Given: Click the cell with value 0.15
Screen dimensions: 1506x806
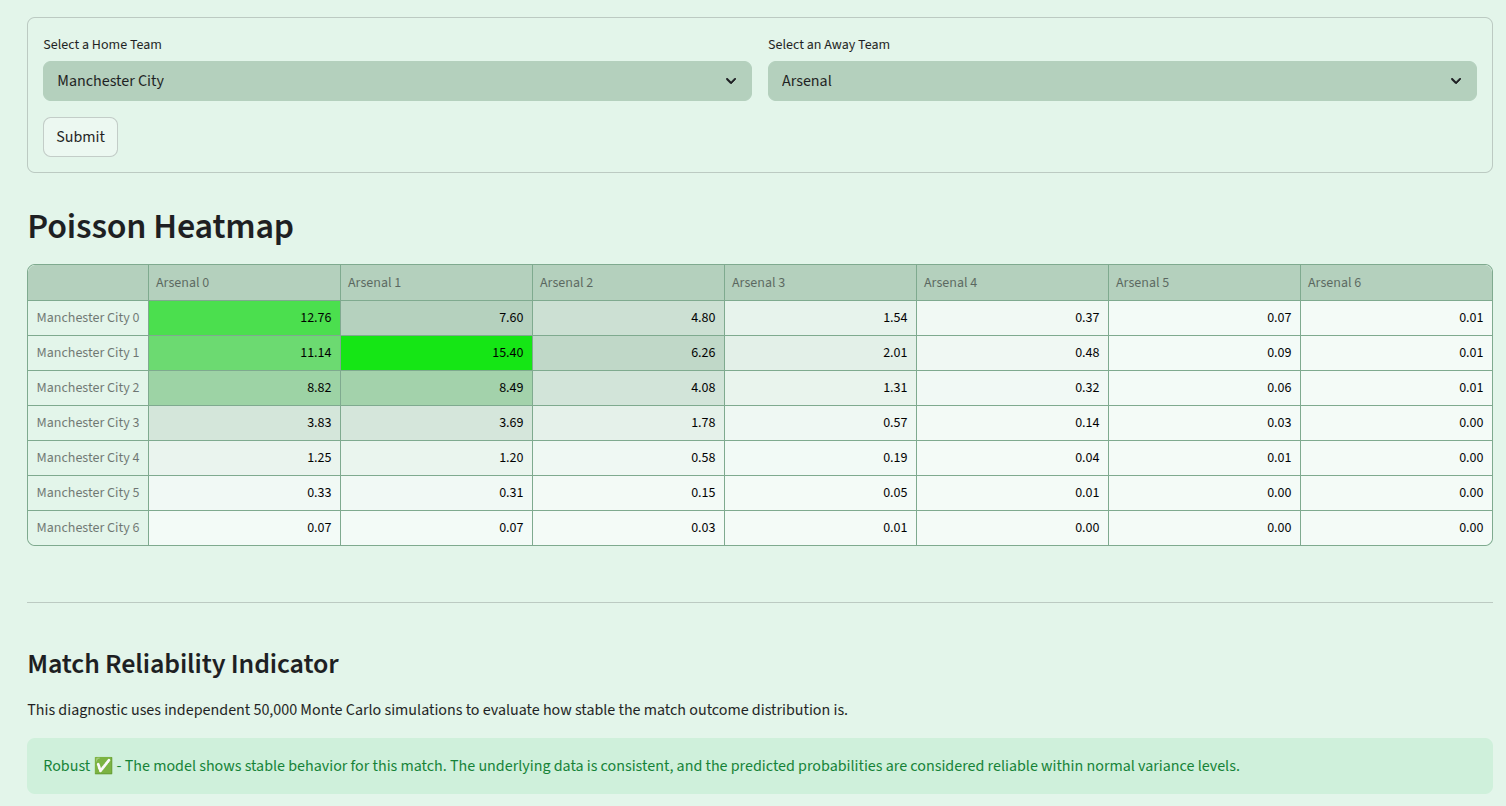Looking at the screenshot, I should pos(628,493).
